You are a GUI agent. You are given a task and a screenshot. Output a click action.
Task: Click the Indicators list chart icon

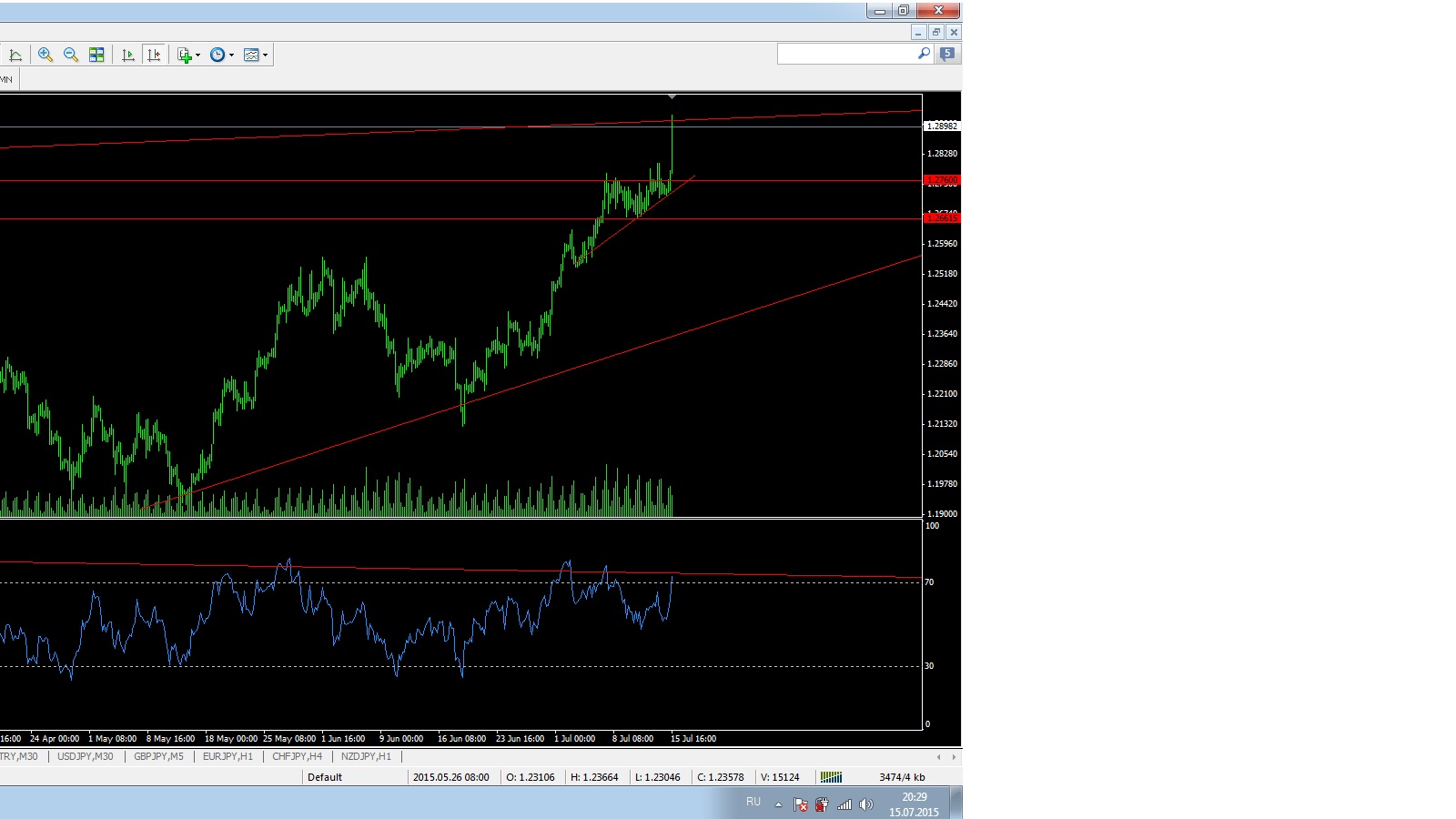[x=15, y=56]
